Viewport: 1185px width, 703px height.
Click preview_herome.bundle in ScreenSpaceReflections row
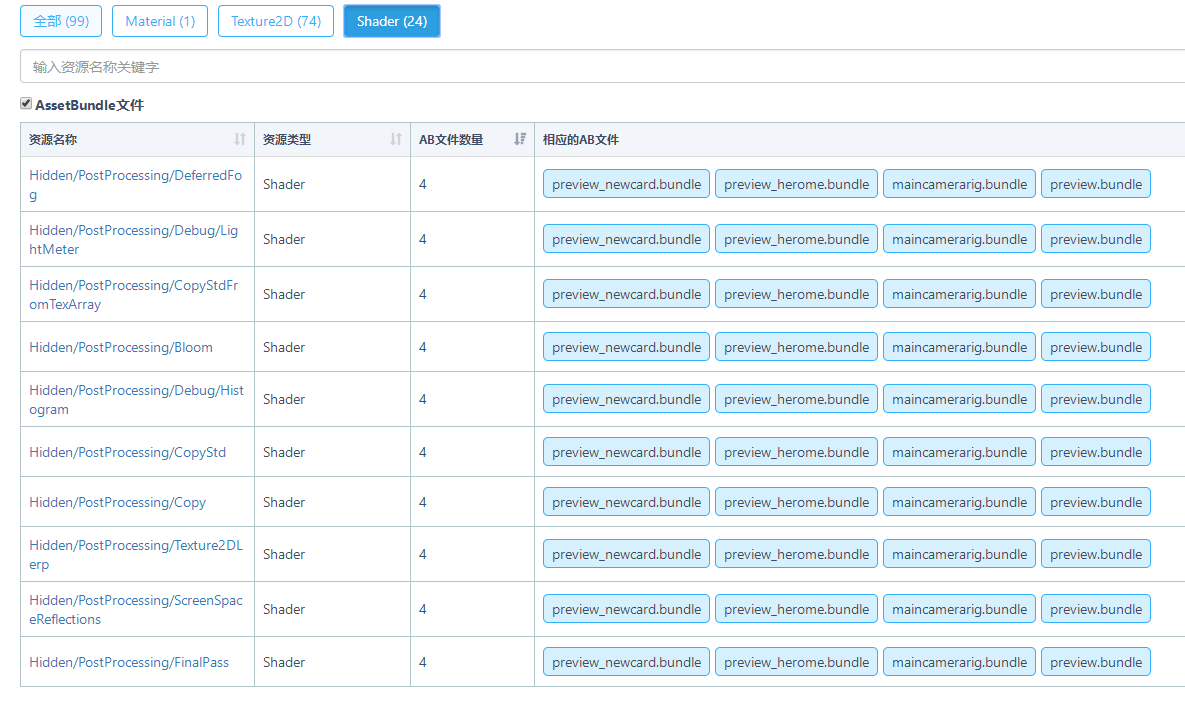point(797,609)
